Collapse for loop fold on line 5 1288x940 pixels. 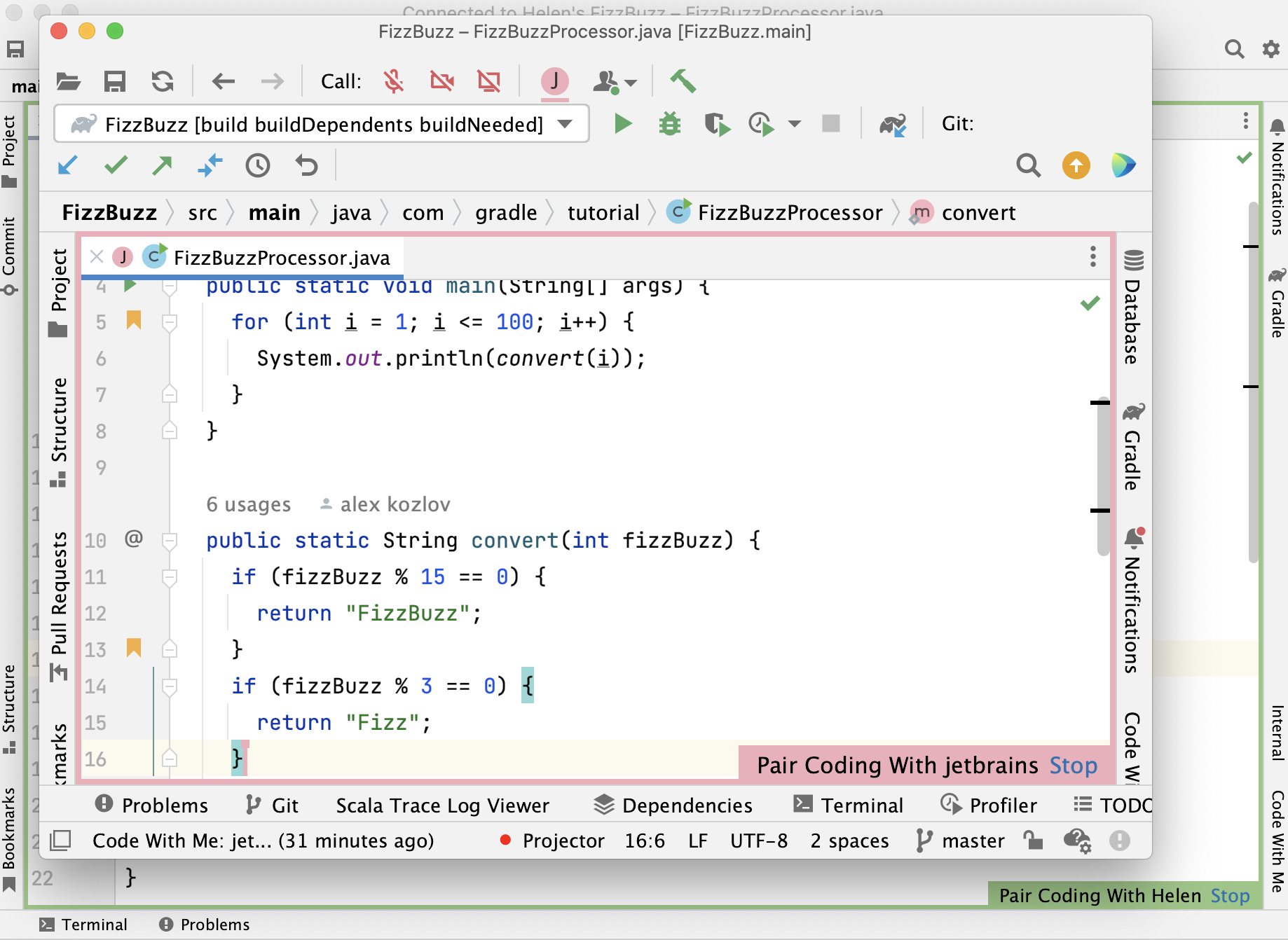coord(169,322)
